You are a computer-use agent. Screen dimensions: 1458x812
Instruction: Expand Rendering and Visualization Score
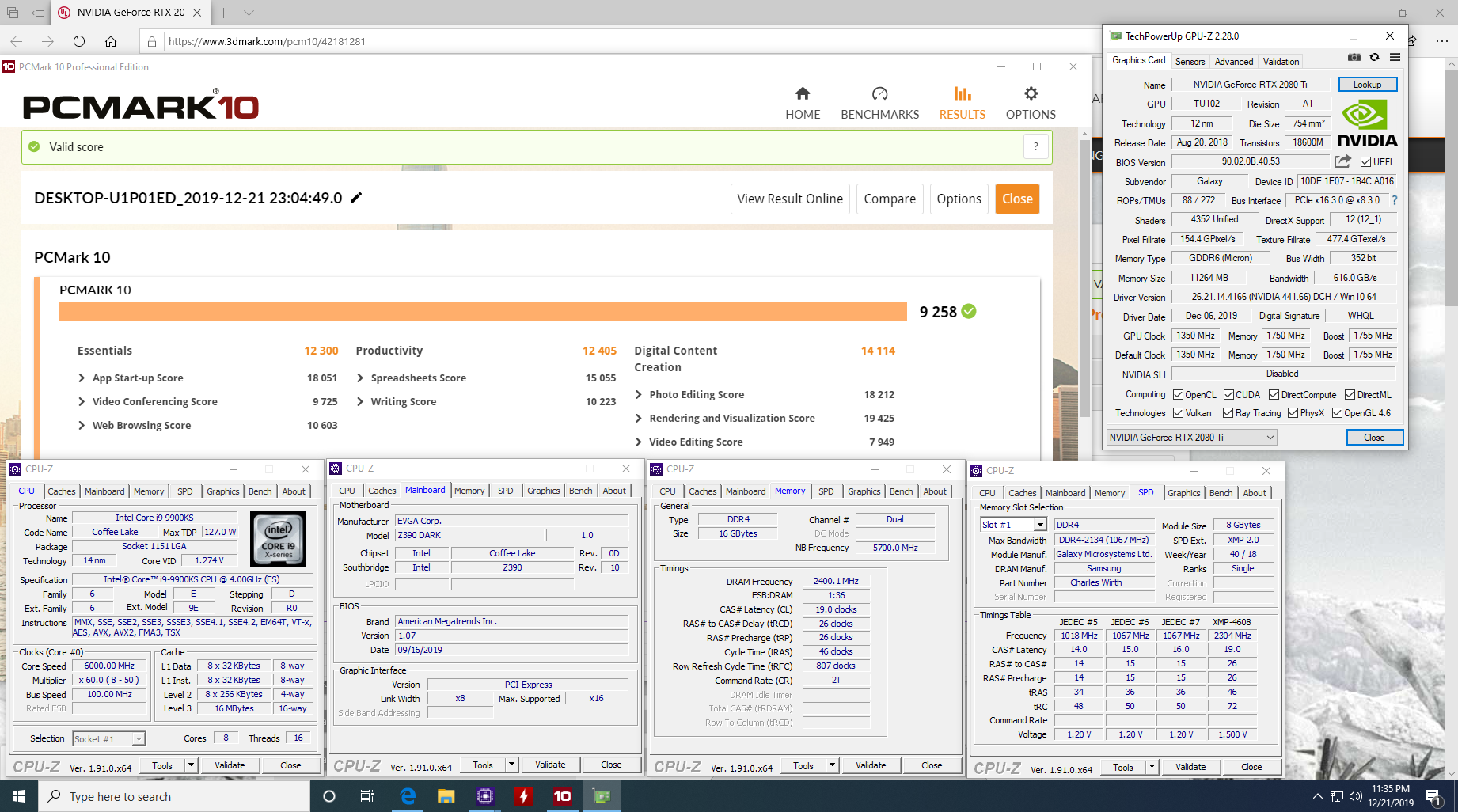[x=639, y=418]
